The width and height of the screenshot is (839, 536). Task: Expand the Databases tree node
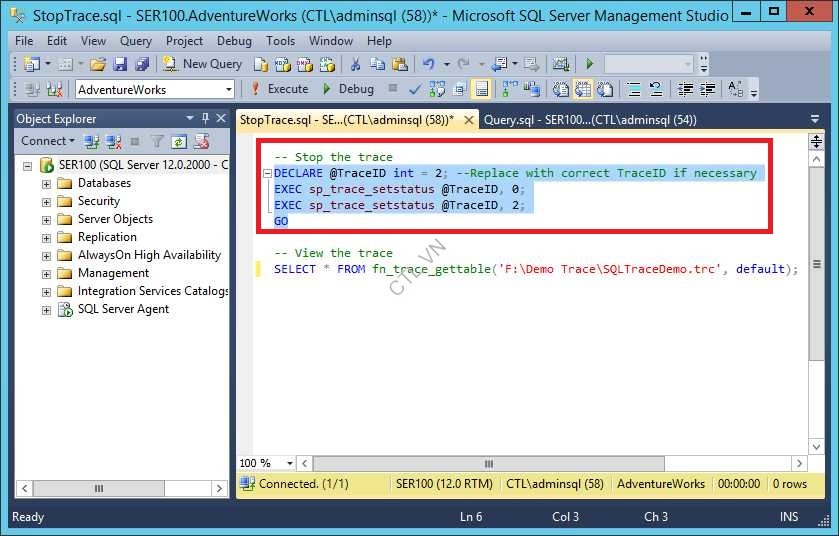47,184
